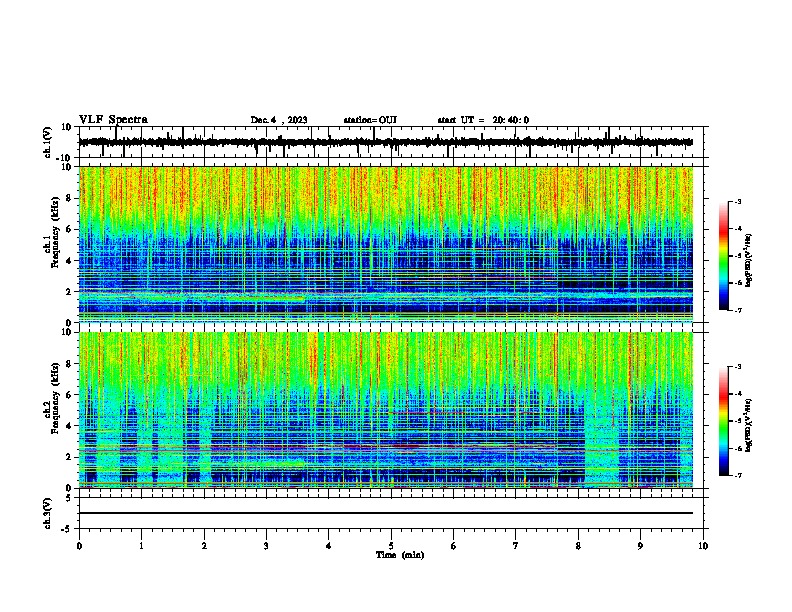Click the "start UT = 20:40: 0" text

483,120
